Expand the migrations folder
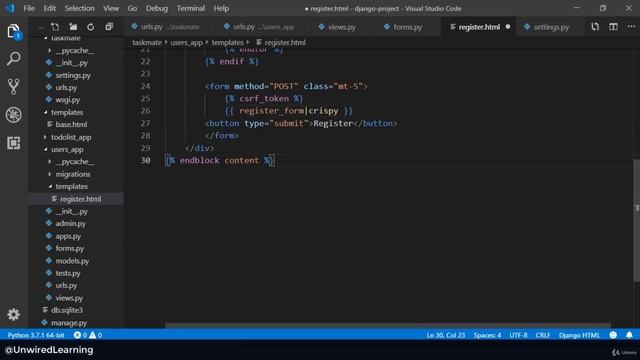Viewport: 640px width, 360px height. click(73, 174)
